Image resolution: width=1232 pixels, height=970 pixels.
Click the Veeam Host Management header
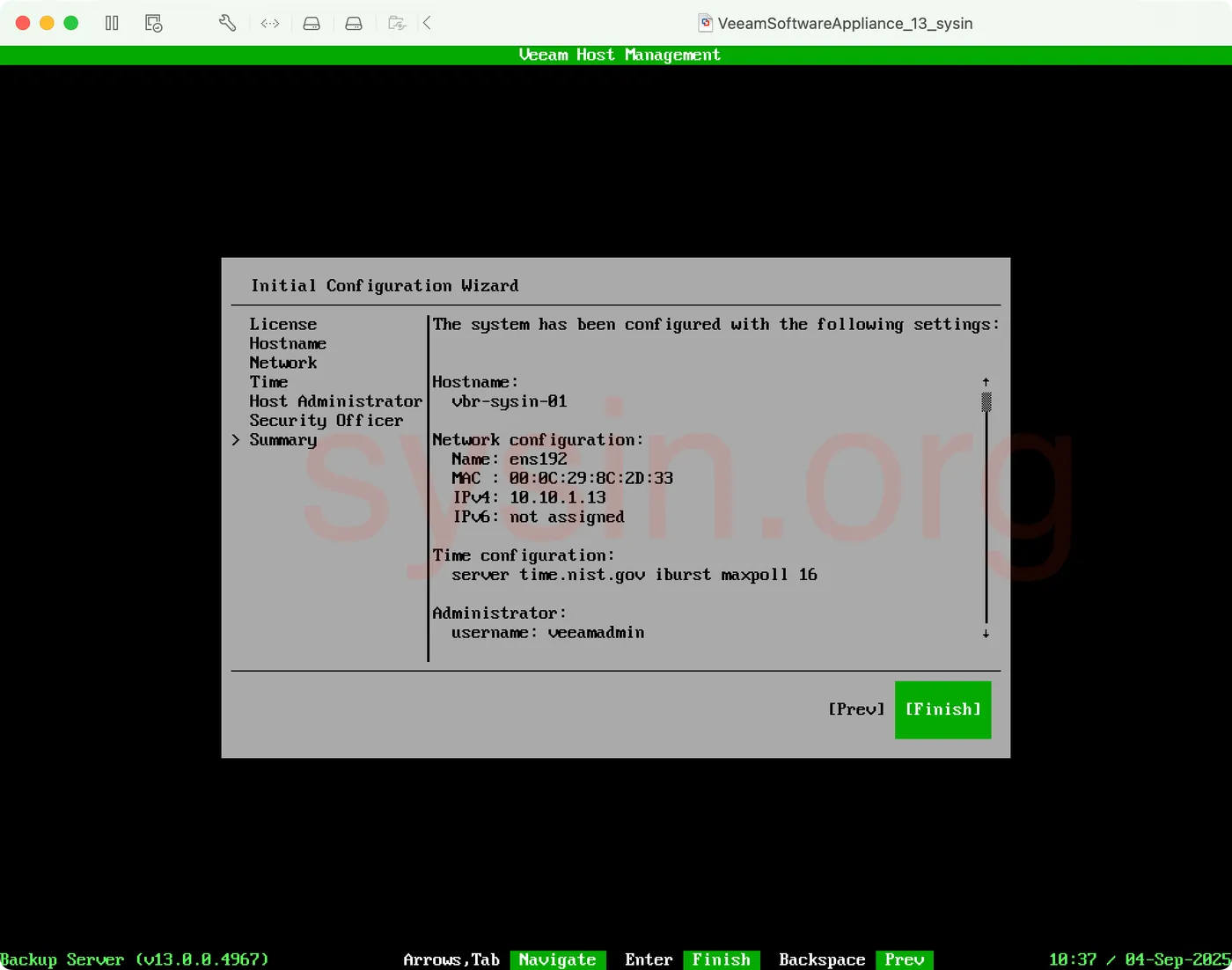[620, 55]
